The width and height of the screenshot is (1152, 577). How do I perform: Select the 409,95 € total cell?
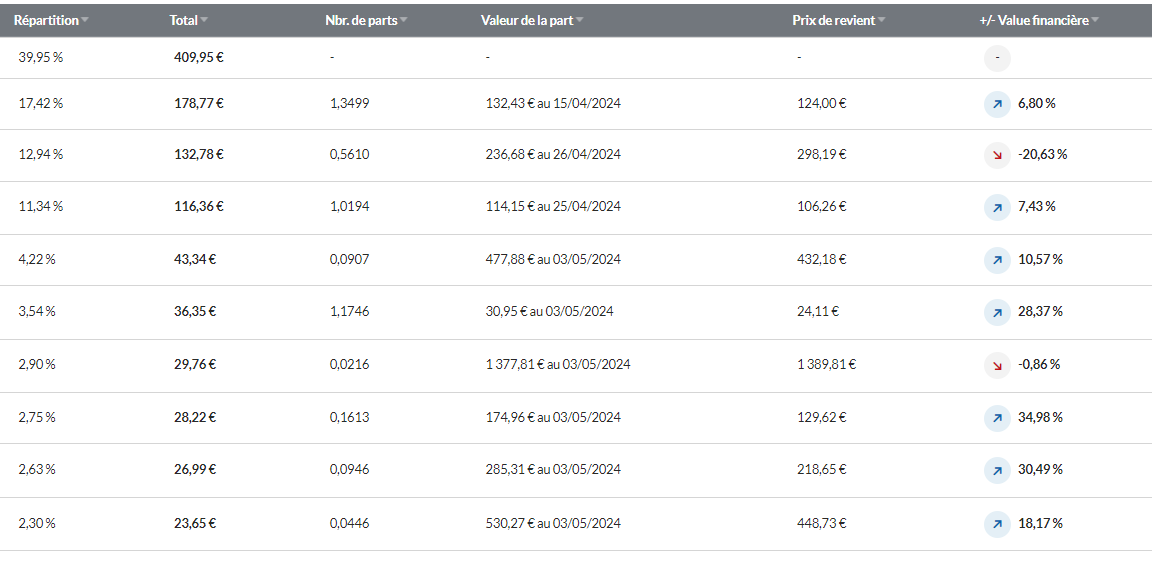198,57
